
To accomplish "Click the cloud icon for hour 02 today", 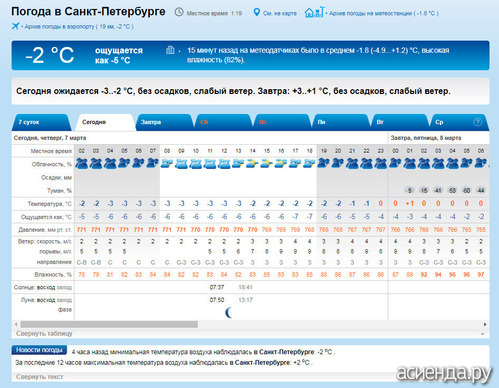I will [82, 163].
